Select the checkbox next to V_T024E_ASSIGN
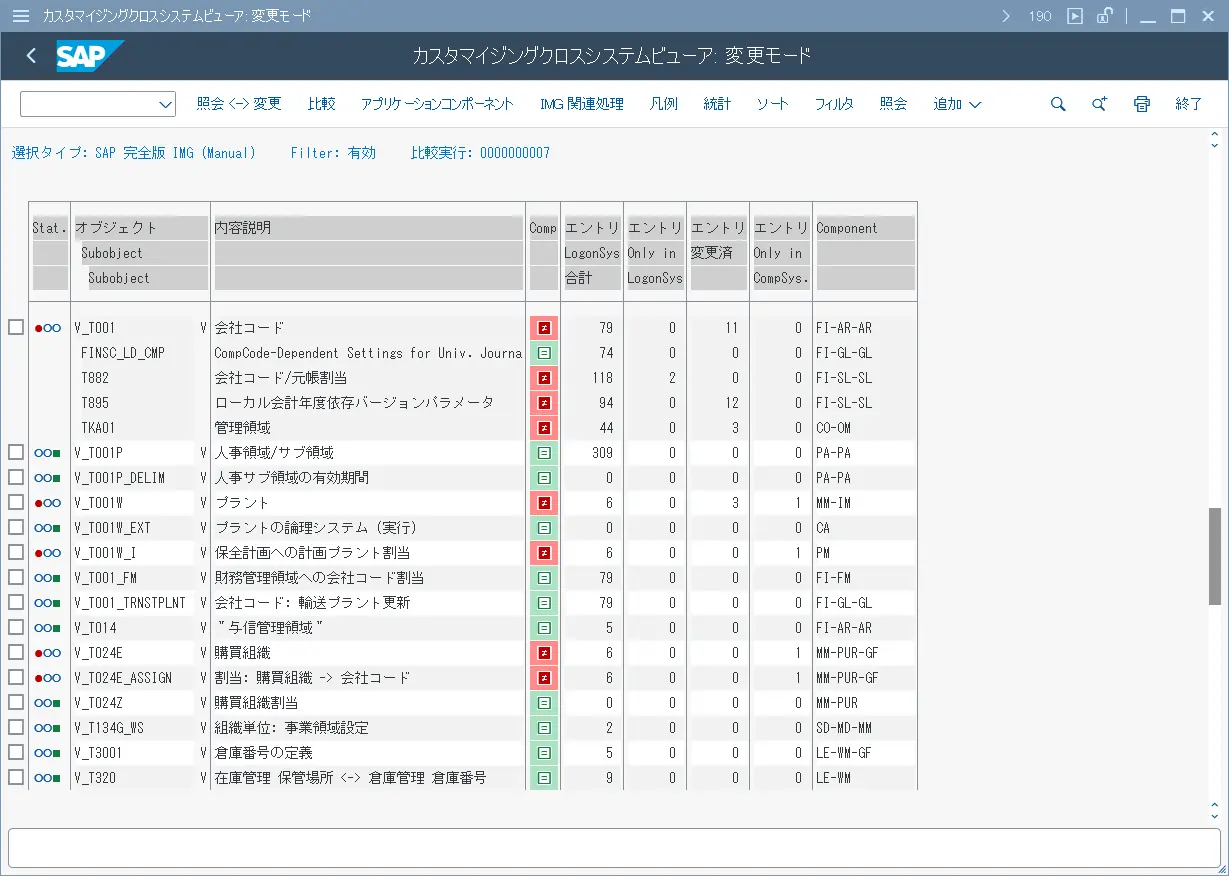This screenshot has width=1229, height=876. [16, 677]
